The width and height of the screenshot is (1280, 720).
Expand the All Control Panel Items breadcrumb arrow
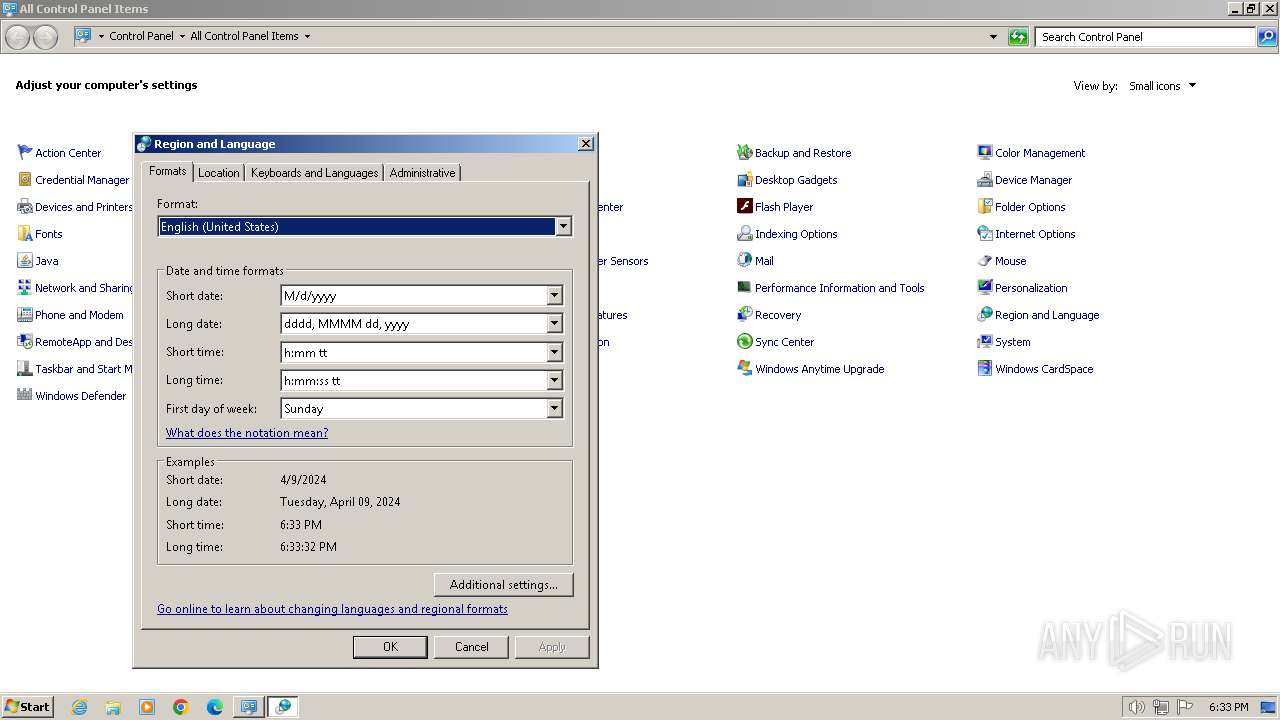(307, 36)
